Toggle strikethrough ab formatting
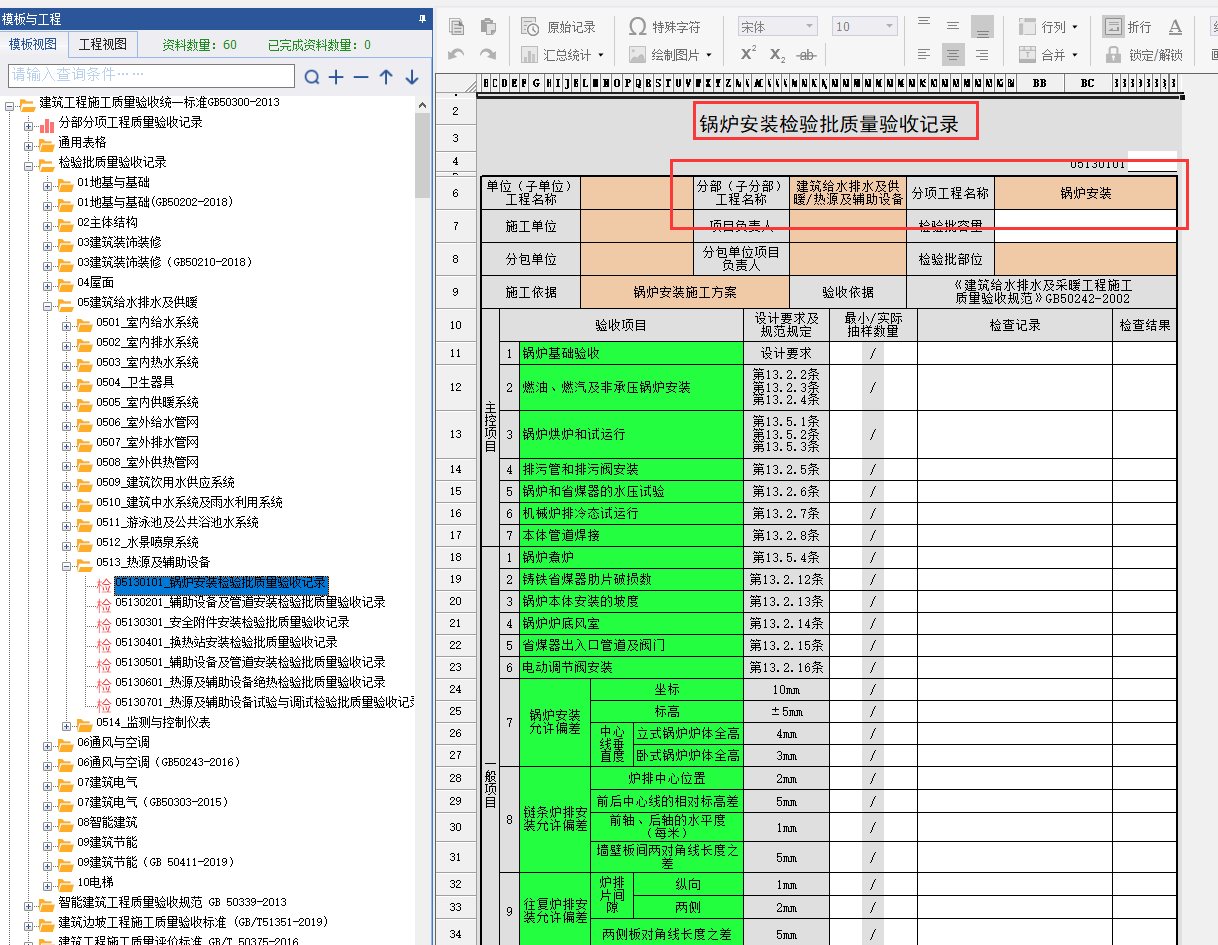The width and height of the screenshot is (1218, 945). pyautogui.click(x=807, y=55)
